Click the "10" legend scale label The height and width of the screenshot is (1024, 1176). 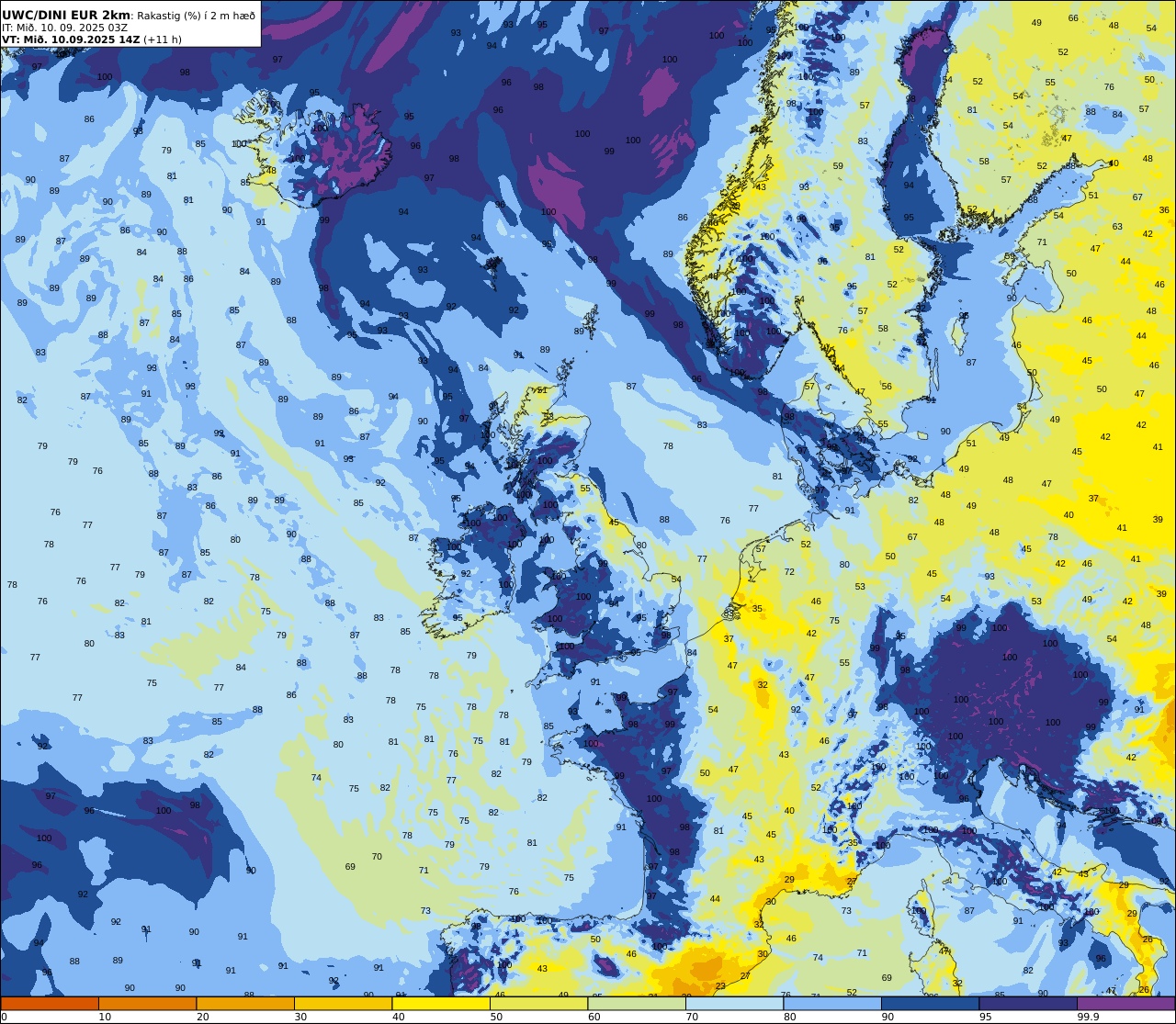[105, 1017]
